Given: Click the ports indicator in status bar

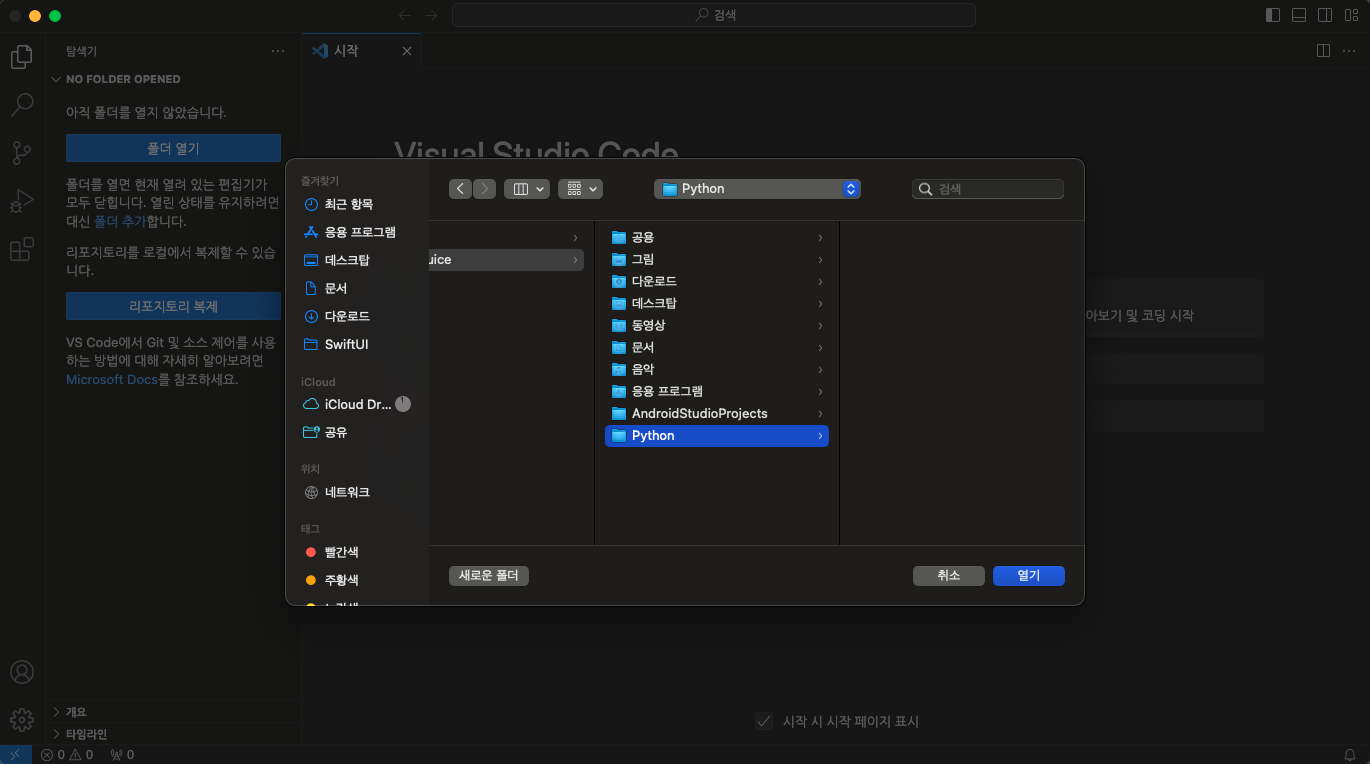Looking at the screenshot, I should tap(122, 755).
